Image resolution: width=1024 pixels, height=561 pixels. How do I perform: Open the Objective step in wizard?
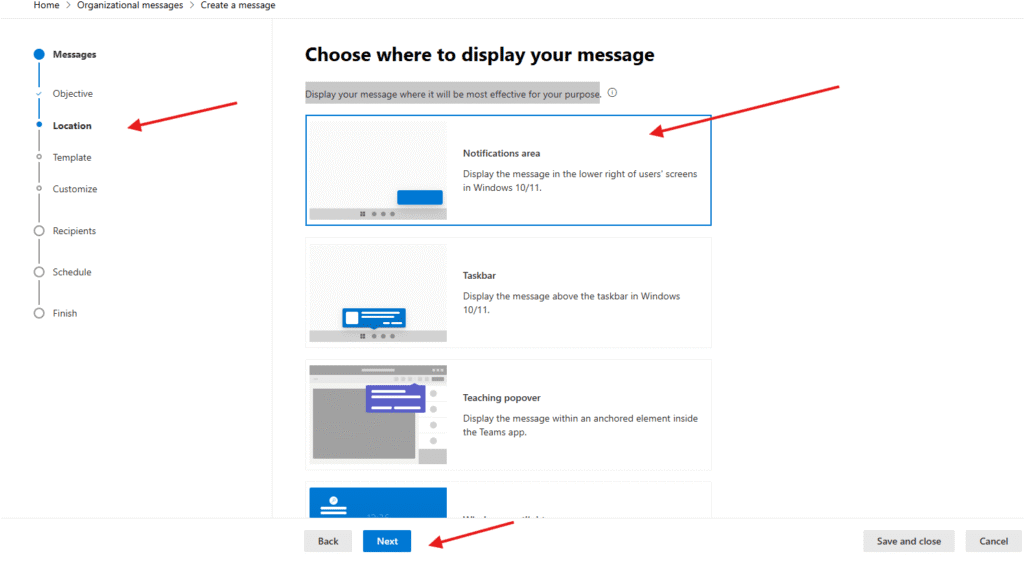[x=72, y=94]
